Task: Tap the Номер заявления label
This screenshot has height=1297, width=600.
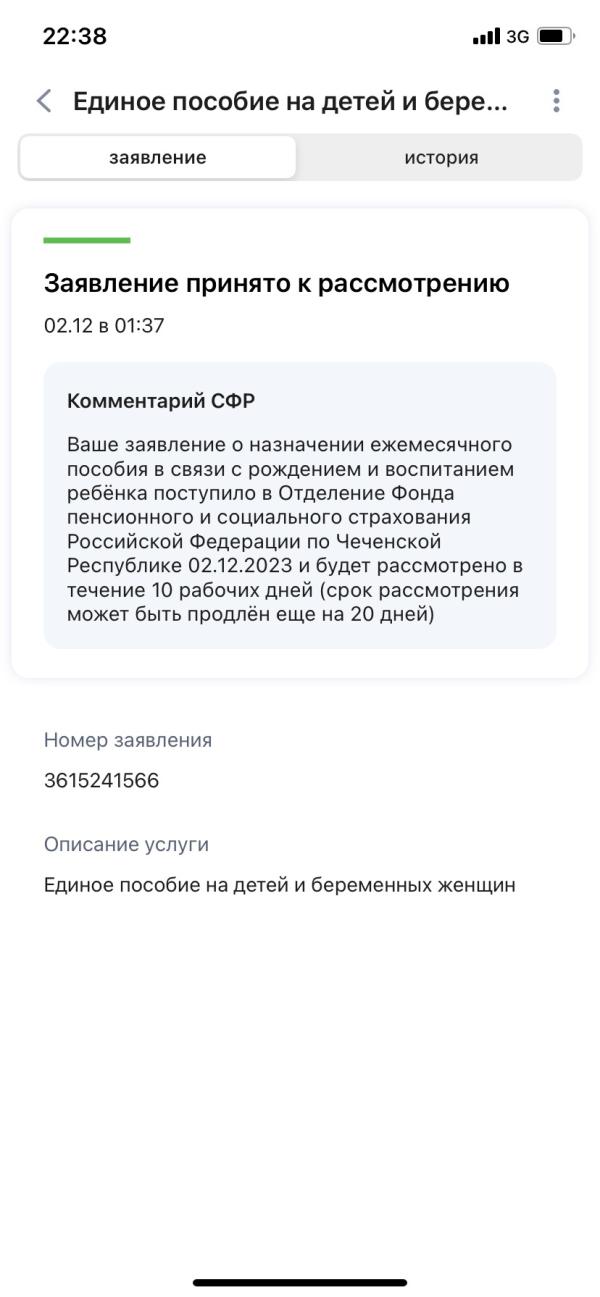Action: [128, 740]
